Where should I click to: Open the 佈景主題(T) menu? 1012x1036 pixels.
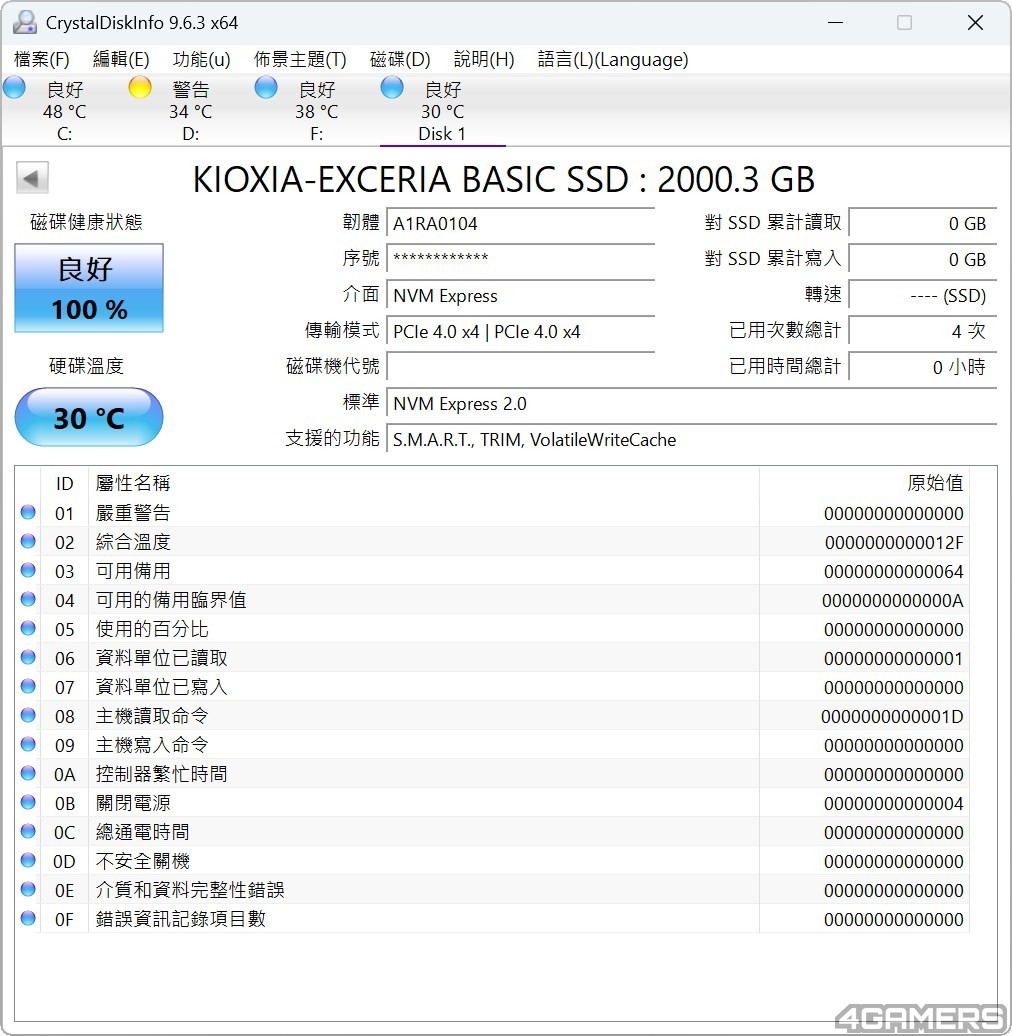point(300,59)
